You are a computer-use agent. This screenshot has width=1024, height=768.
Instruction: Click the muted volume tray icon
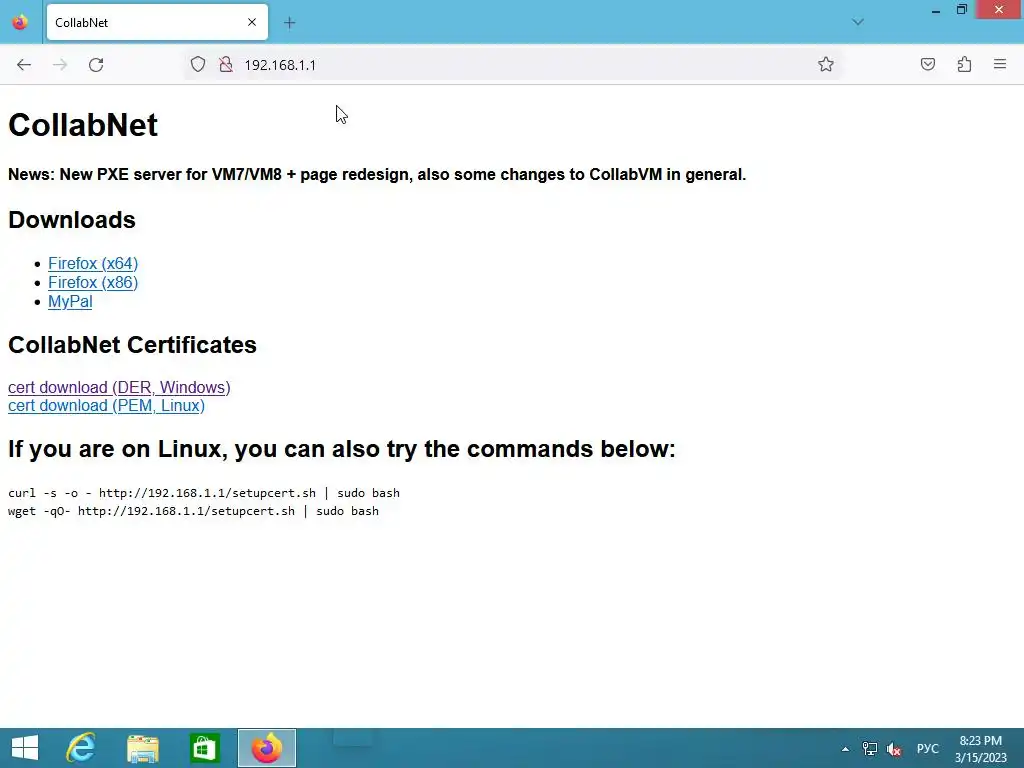894,749
